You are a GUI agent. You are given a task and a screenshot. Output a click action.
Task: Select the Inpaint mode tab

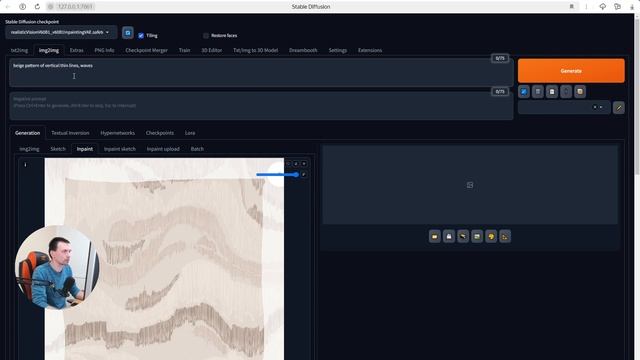(x=84, y=149)
